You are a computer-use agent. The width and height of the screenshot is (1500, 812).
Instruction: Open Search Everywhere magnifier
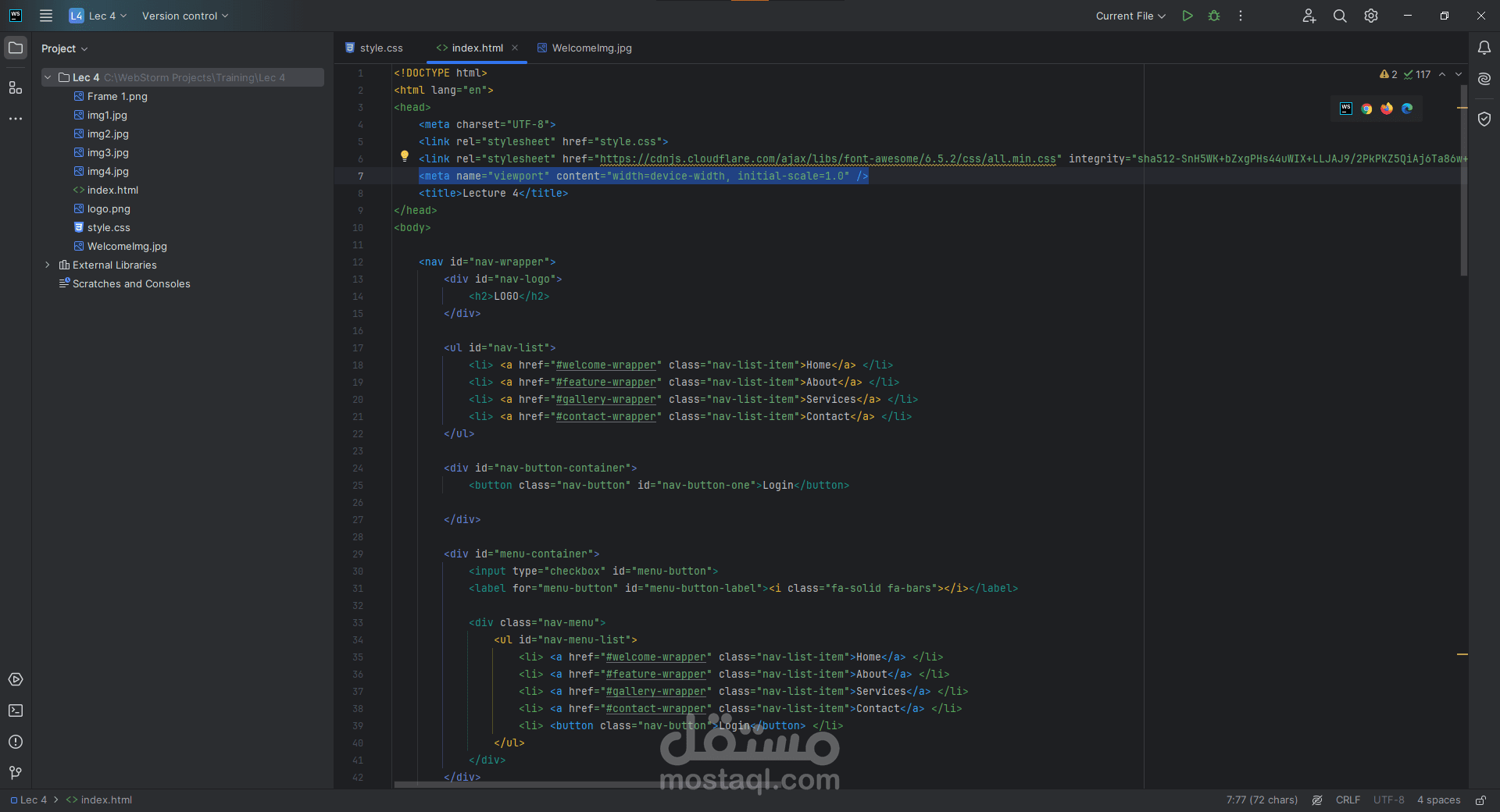coord(1340,16)
